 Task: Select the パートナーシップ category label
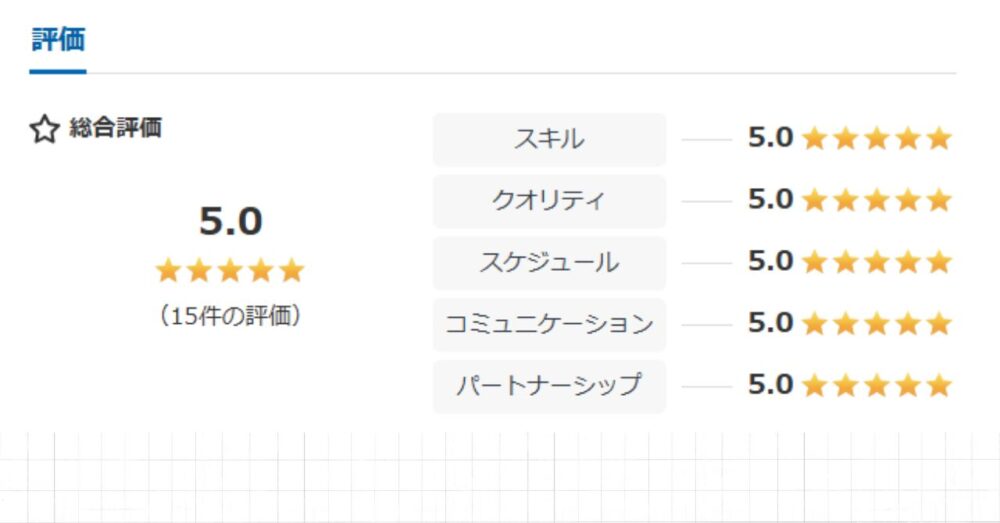549,387
